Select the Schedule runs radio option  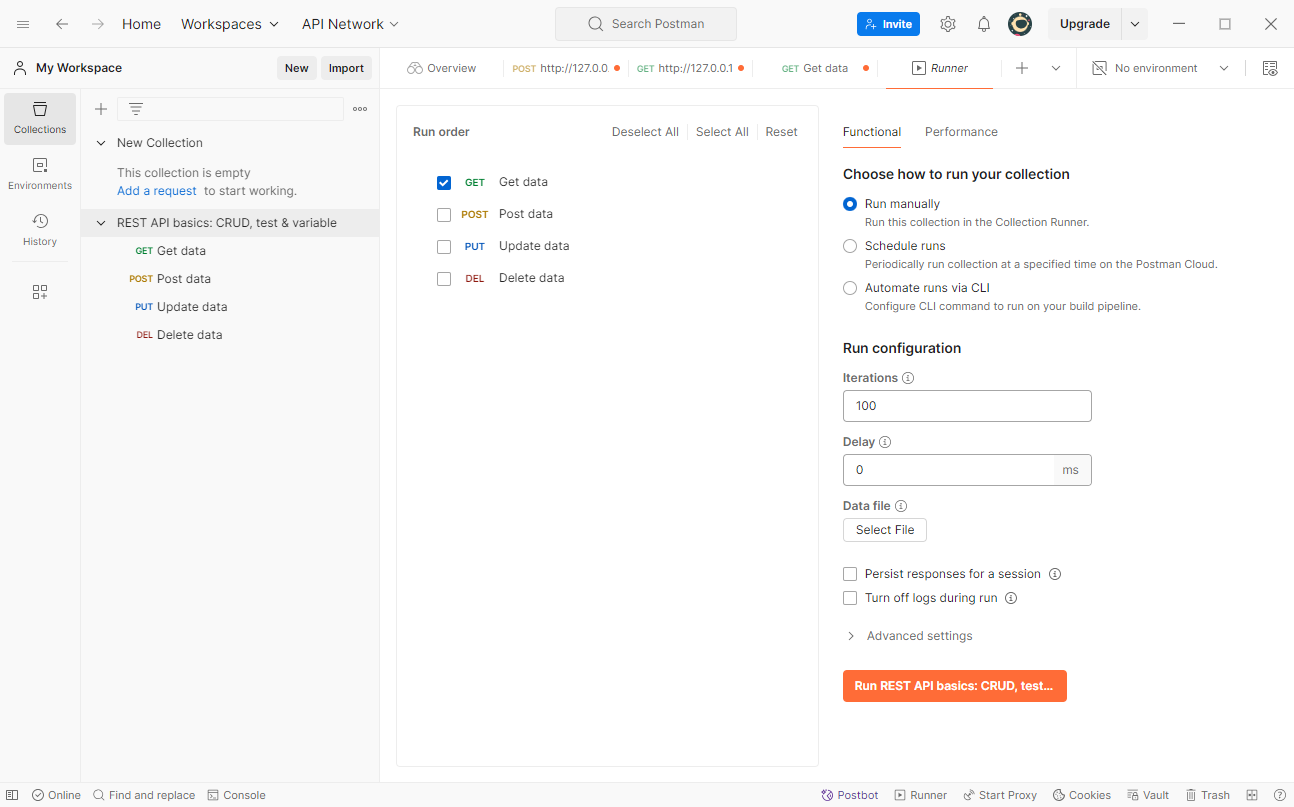coord(850,246)
